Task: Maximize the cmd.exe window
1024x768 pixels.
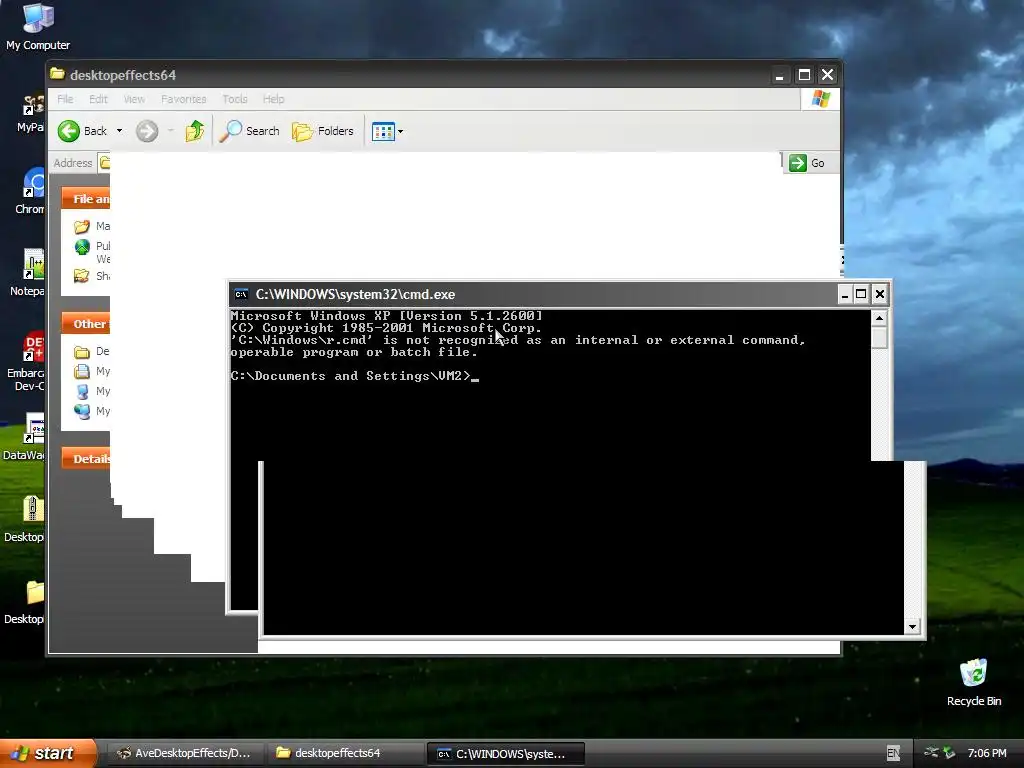Action: pyautogui.click(x=861, y=295)
